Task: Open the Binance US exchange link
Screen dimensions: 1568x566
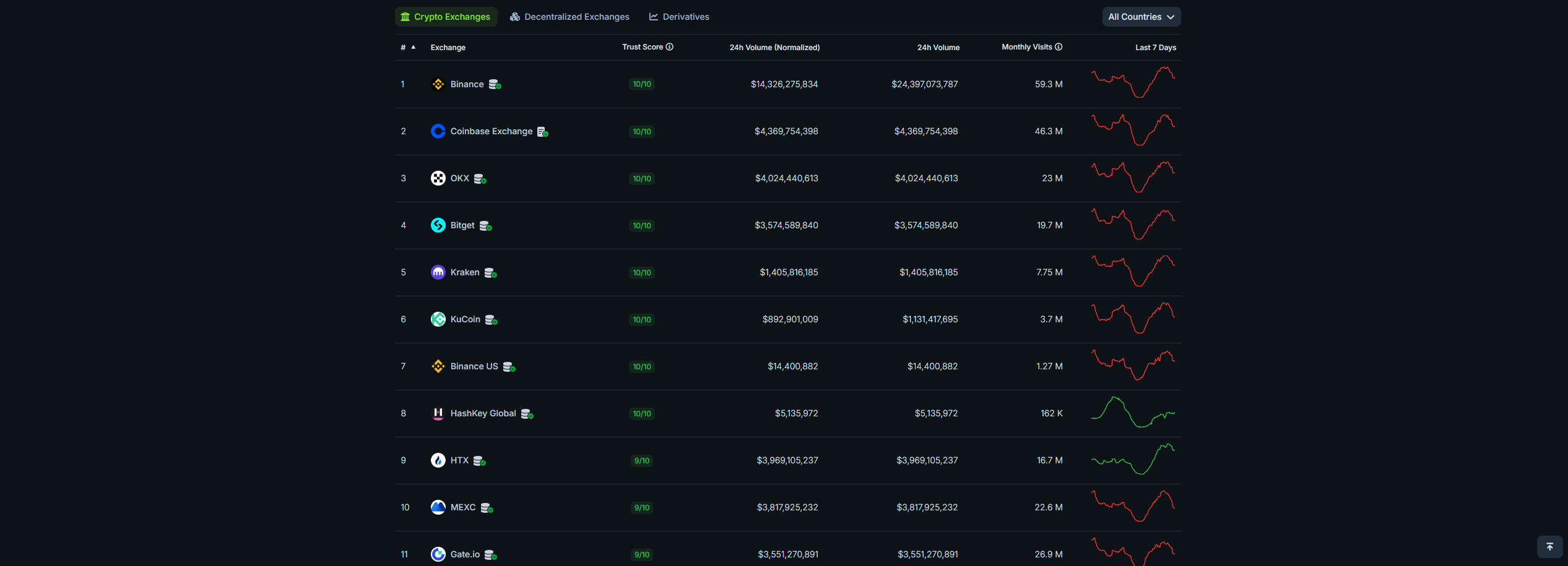Action: pyautogui.click(x=474, y=366)
